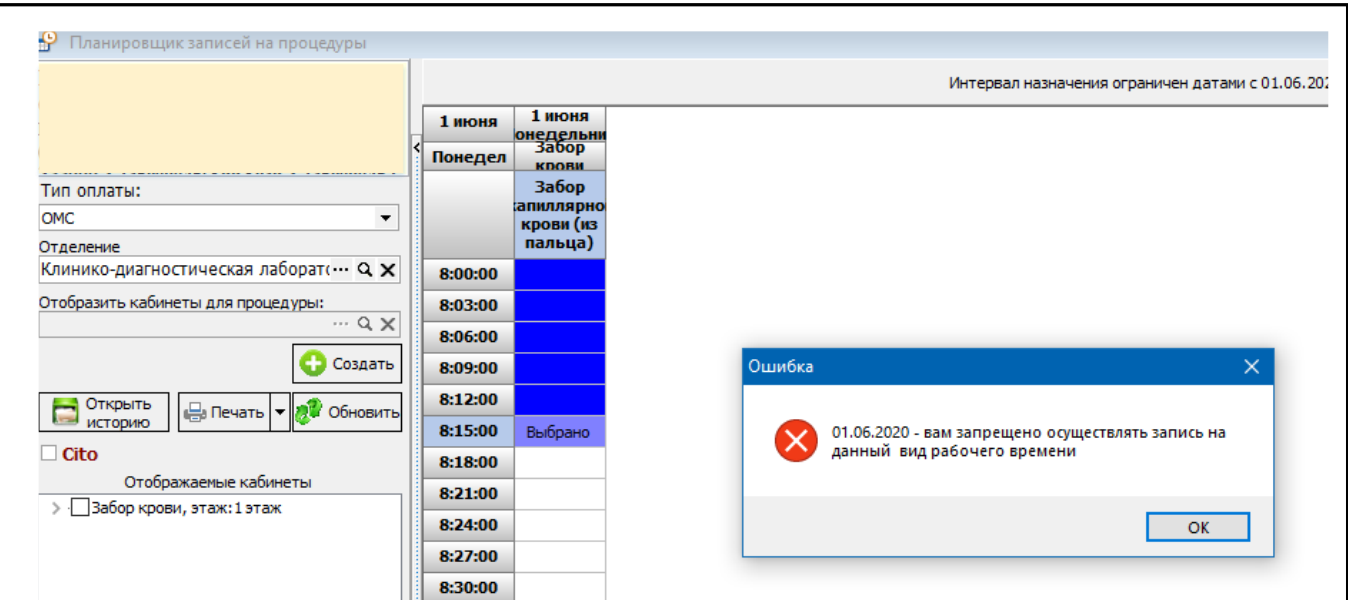The image size is (1348, 600).
Task: Click the printer icon on Печать
Action: (196, 412)
